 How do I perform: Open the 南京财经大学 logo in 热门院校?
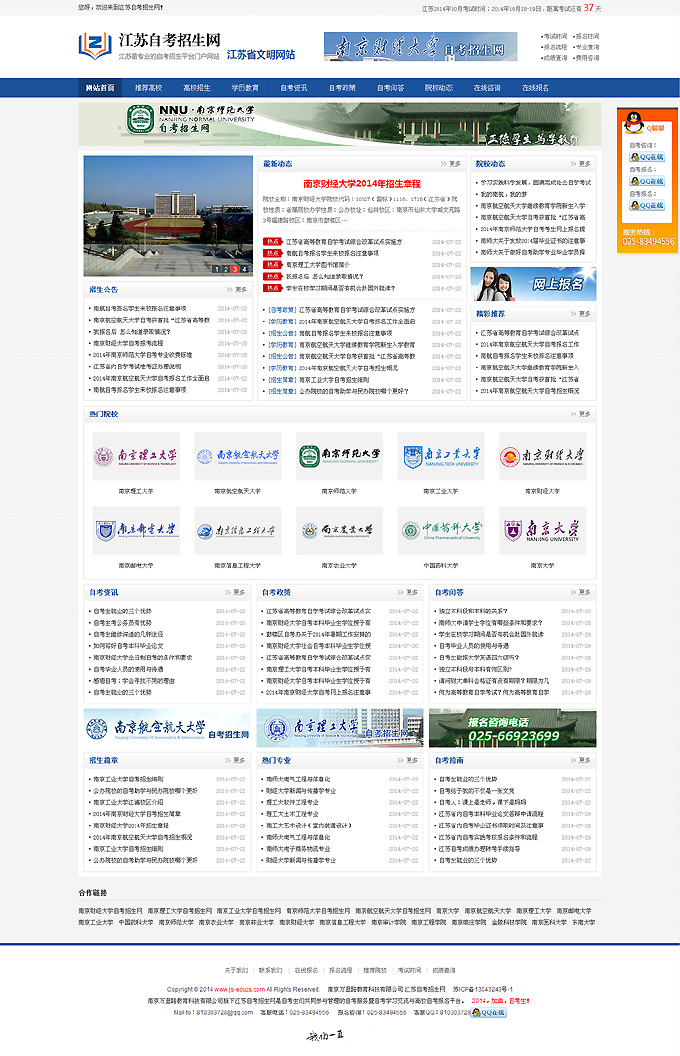[542, 456]
